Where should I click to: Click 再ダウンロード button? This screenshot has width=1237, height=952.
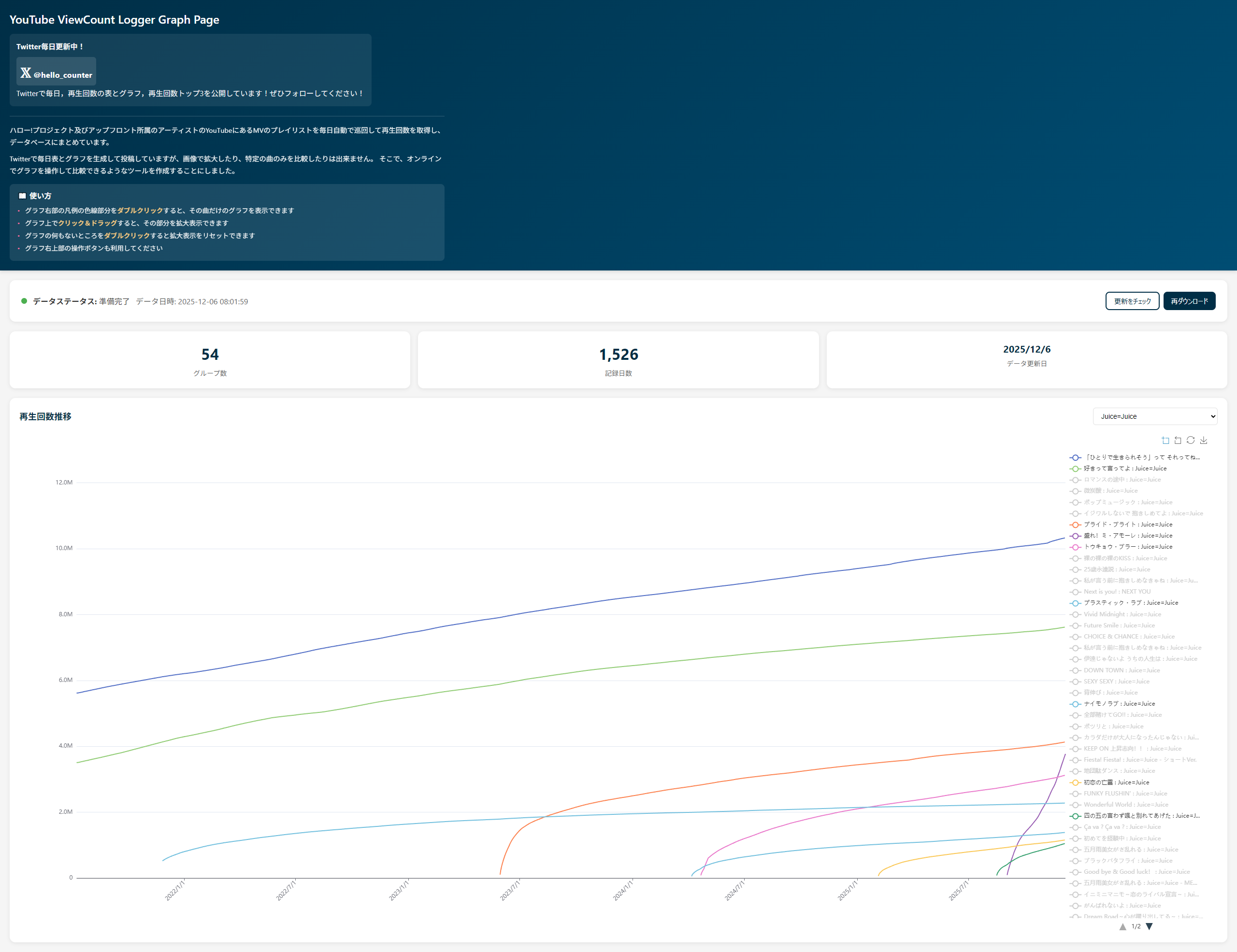1189,301
